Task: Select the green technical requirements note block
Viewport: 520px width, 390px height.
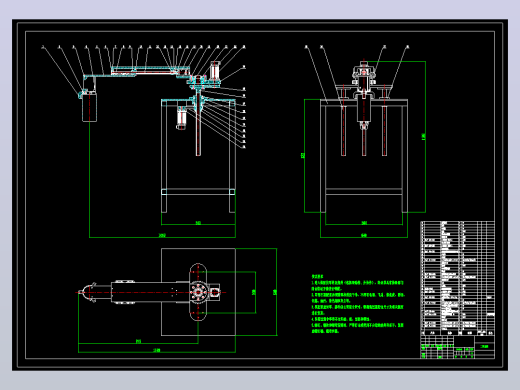Action: [x=358, y=304]
